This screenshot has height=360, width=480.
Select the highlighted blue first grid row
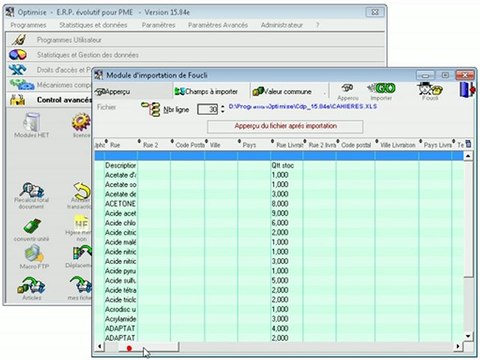coord(279,156)
